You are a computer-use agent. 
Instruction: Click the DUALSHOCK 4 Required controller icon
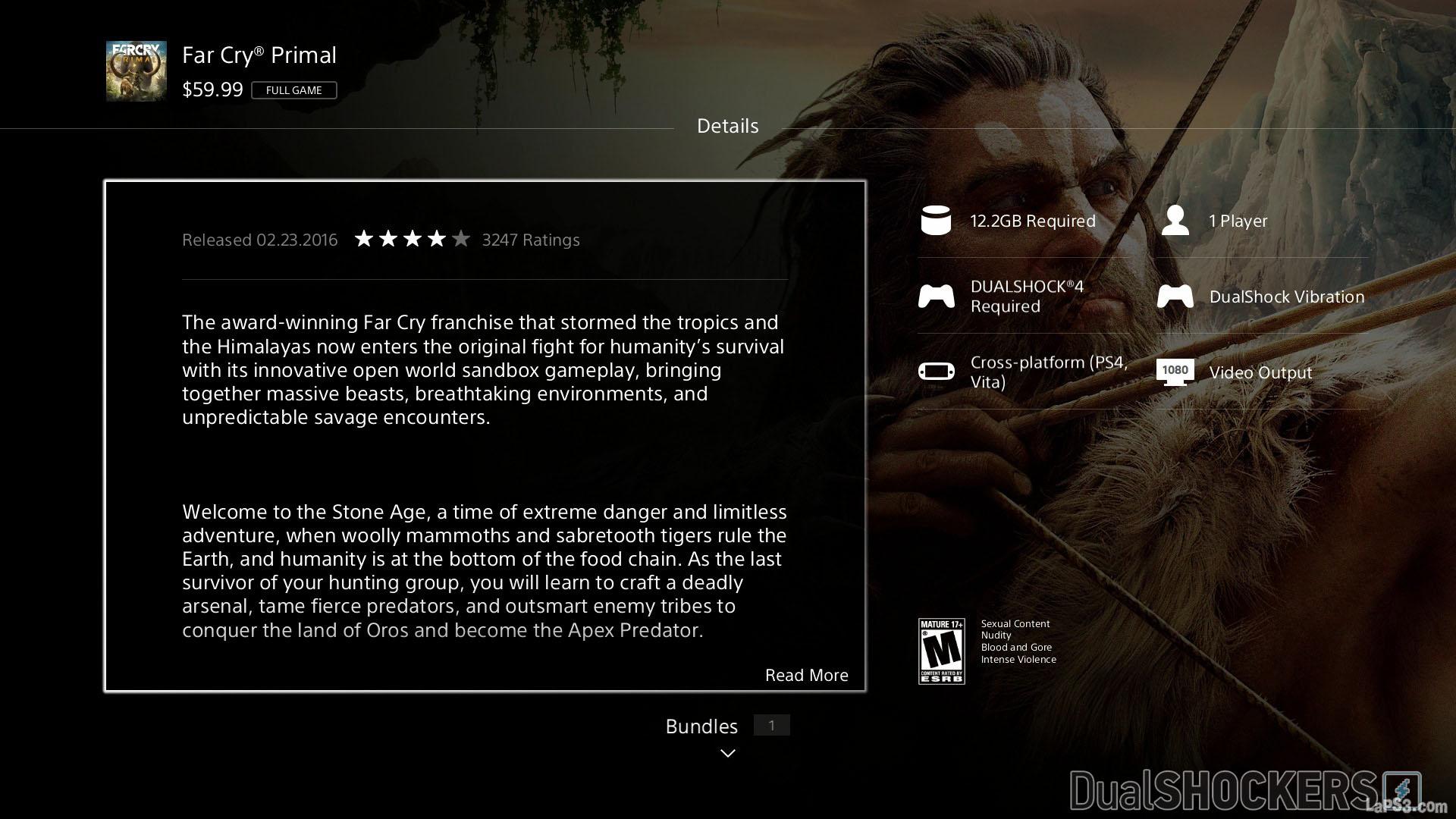pos(936,296)
